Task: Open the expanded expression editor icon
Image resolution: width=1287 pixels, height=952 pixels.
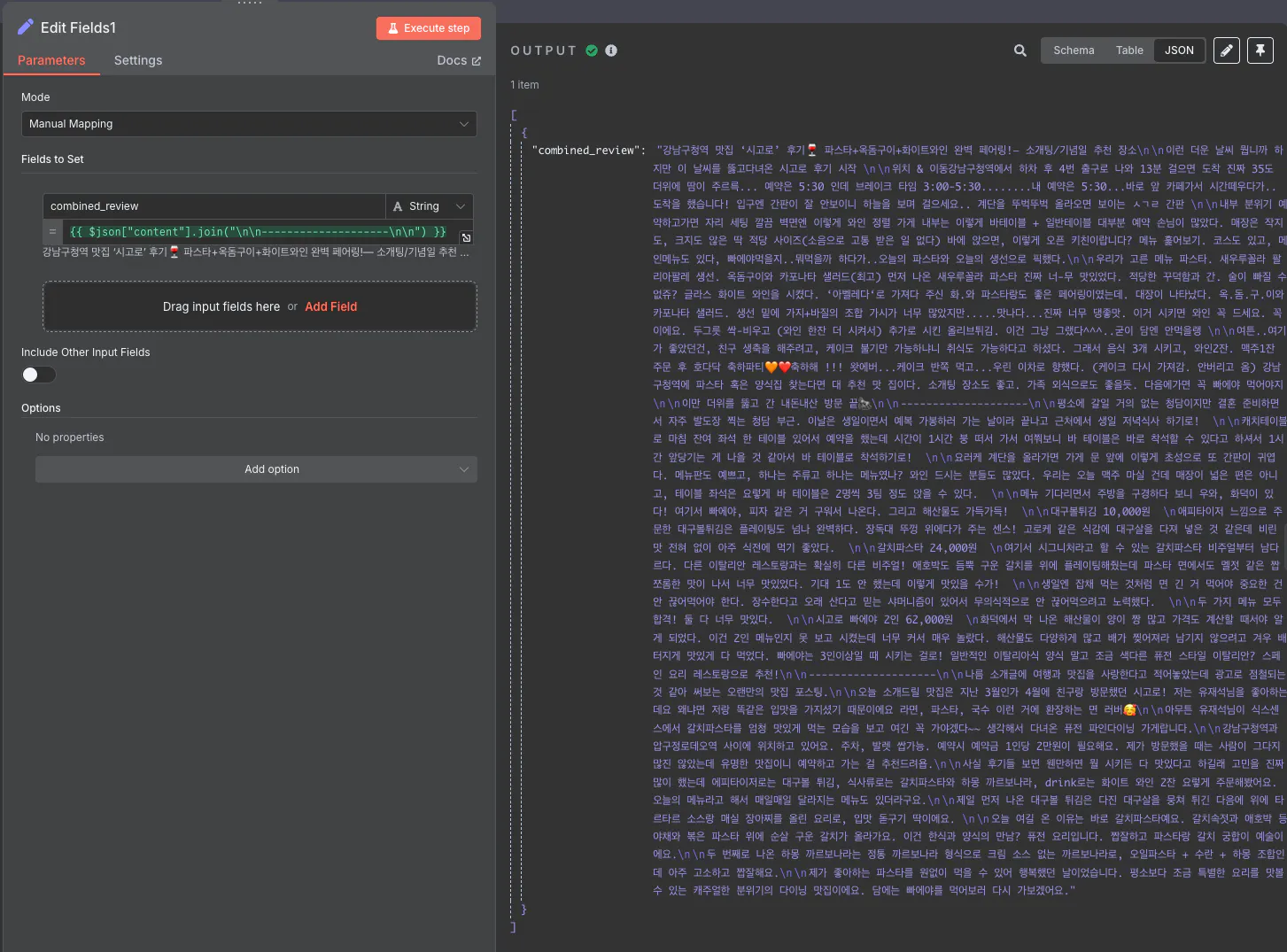Action: tap(467, 237)
